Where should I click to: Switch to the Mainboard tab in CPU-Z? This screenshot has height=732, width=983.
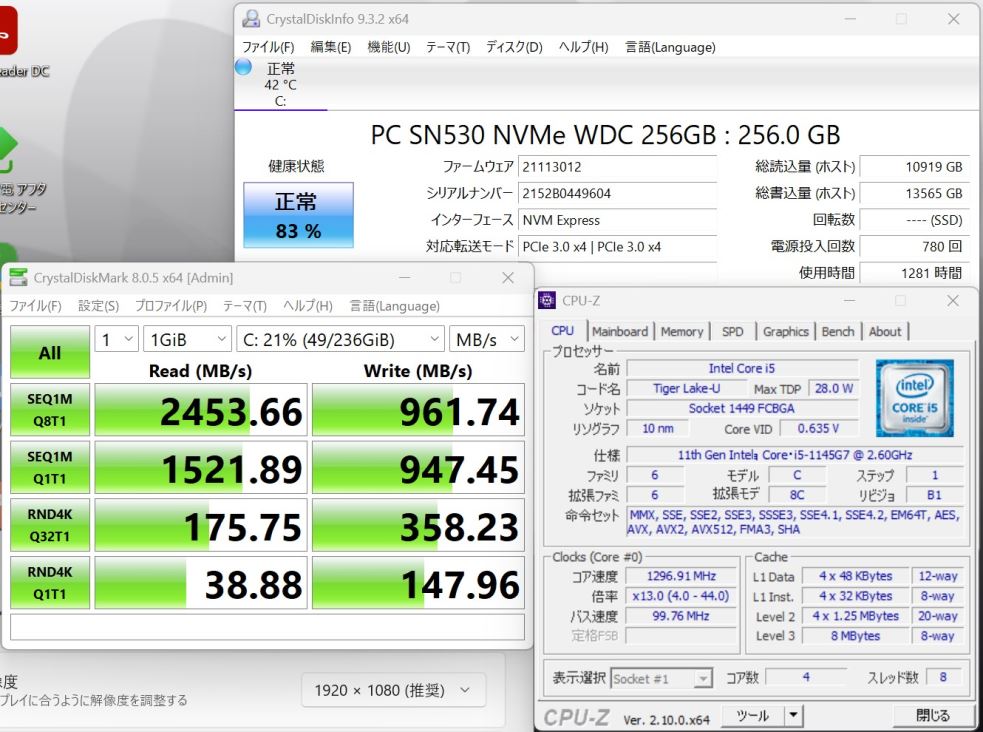tap(620, 332)
